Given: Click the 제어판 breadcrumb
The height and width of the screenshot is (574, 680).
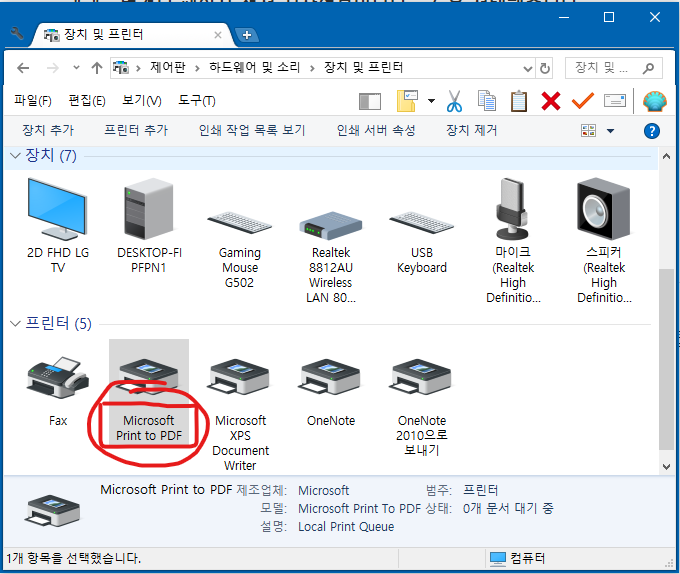Looking at the screenshot, I should tap(168, 68).
